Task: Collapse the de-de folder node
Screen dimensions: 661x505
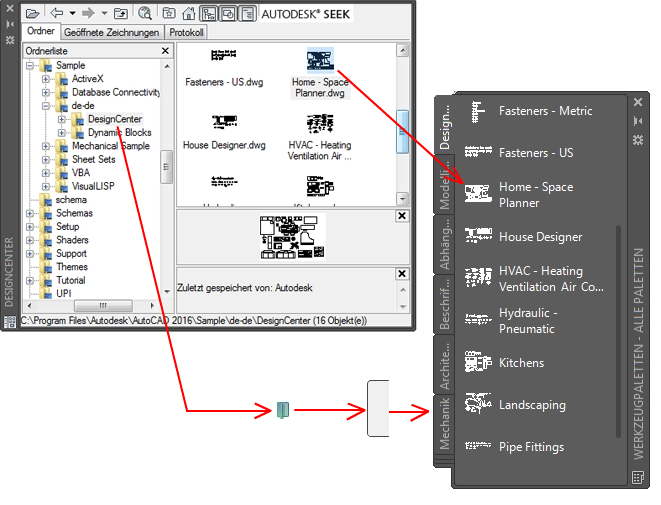Action: click(46, 106)
